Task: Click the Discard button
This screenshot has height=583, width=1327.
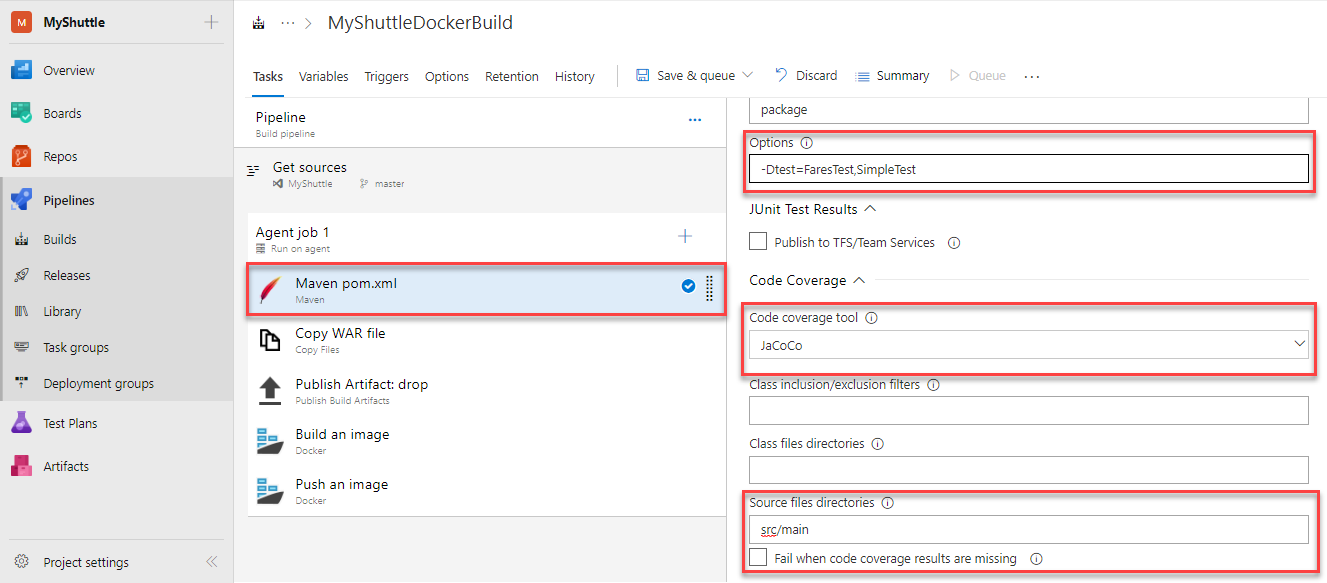Action: tap(806, 76)
